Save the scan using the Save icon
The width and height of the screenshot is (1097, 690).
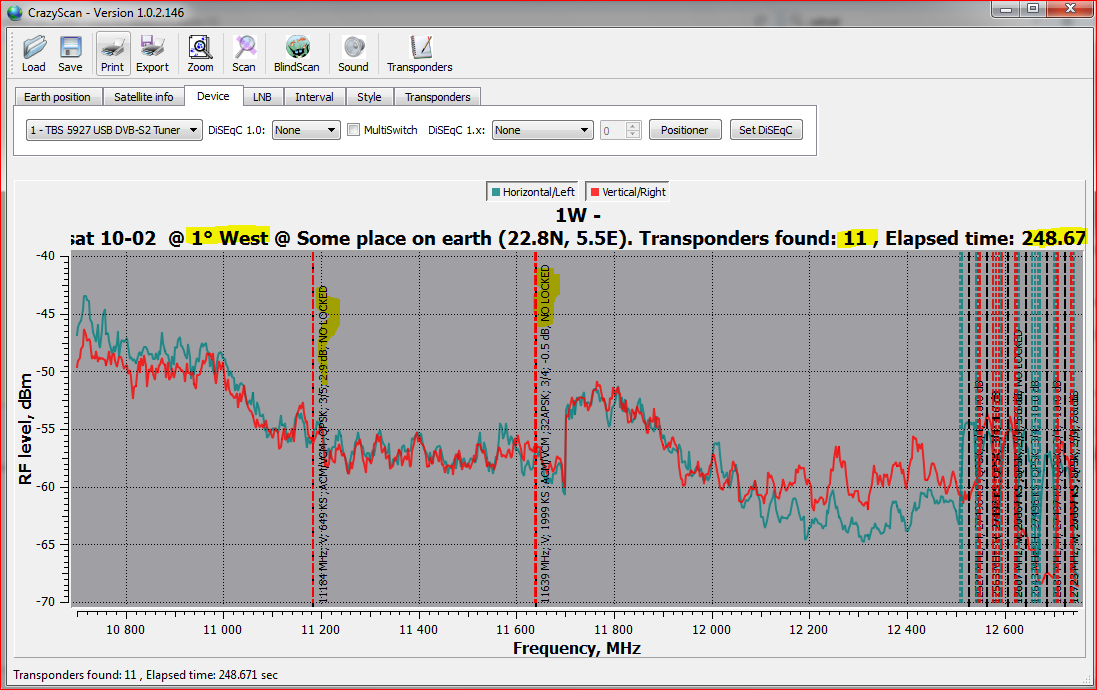point(70,54)
